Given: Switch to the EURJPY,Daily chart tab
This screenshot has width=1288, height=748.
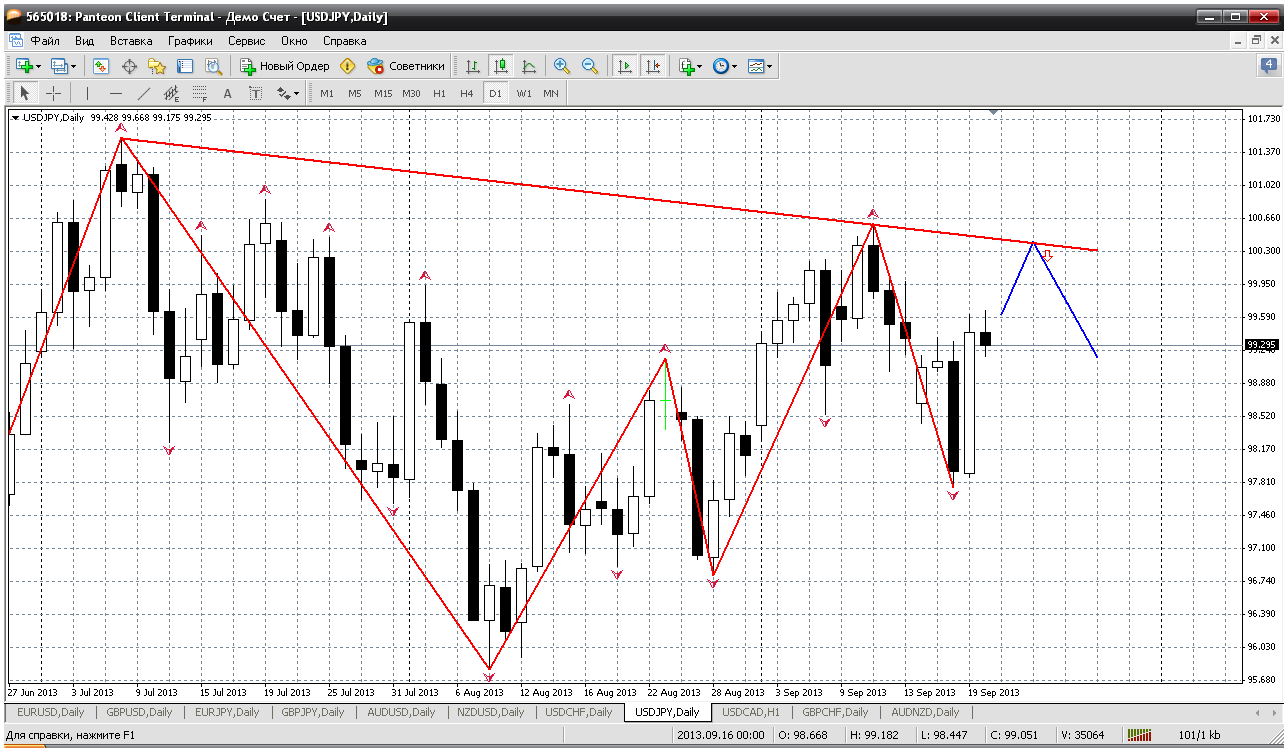Looking at the screenshot, I should click(228, 712).
